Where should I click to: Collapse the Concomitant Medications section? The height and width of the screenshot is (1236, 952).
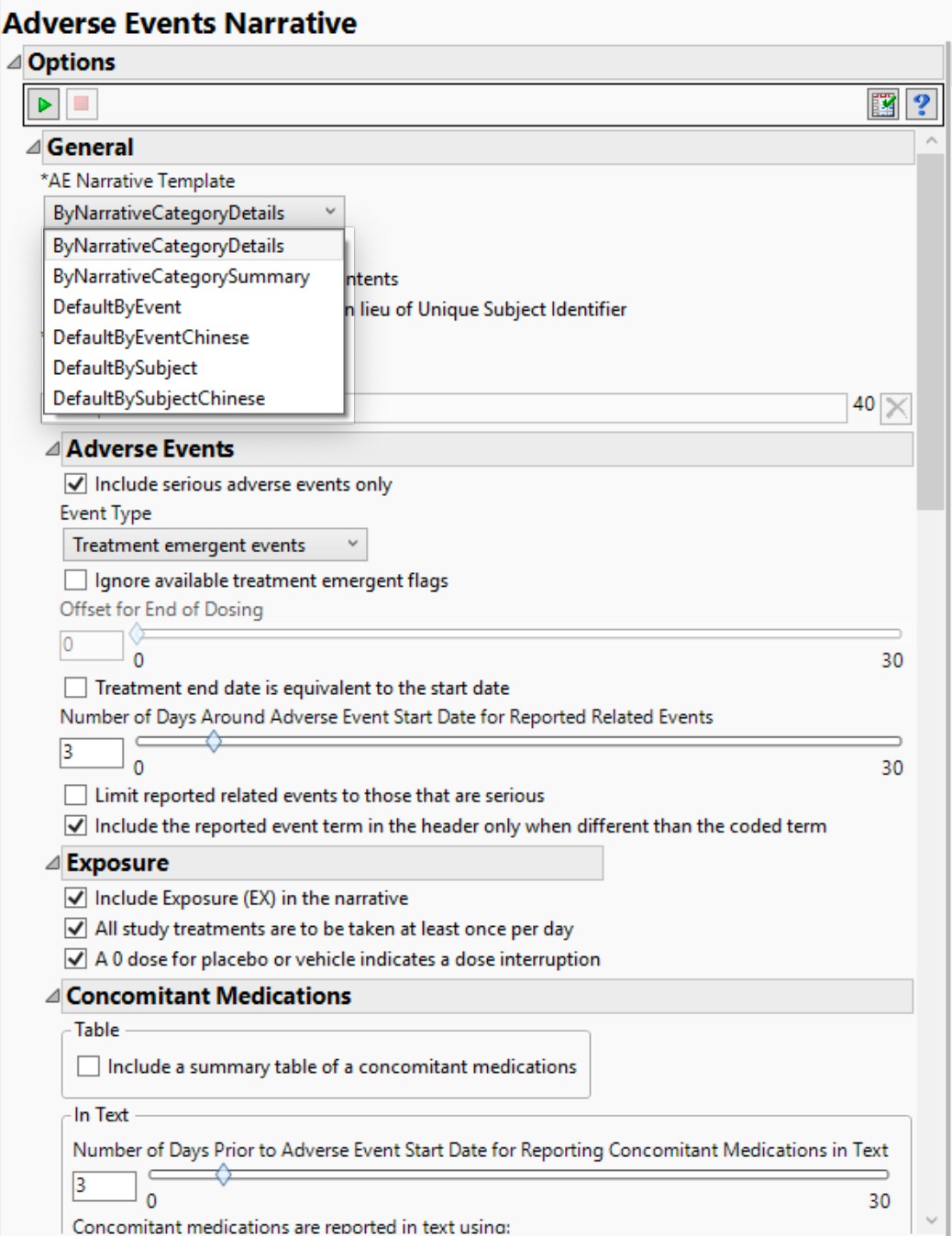[x=53, y=996]
